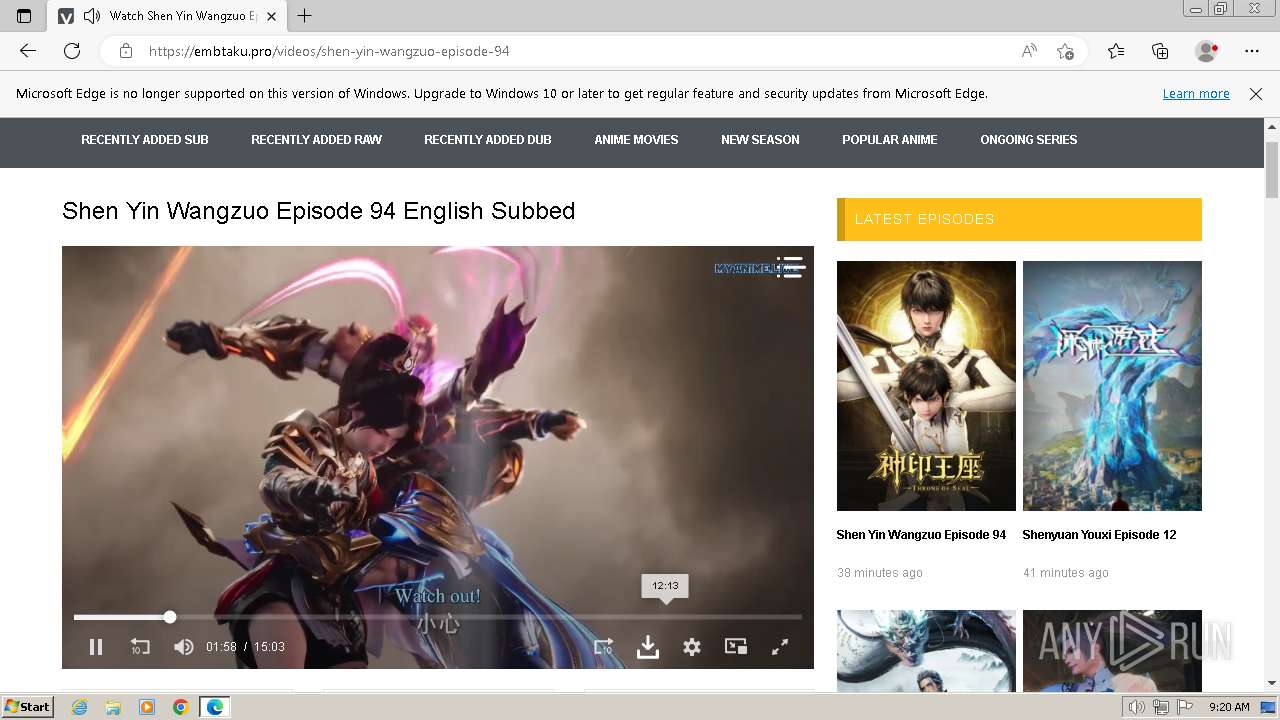The image size is (1280, 720).
Task: Click the 01:58 elapsed time display
Action: 221,647
